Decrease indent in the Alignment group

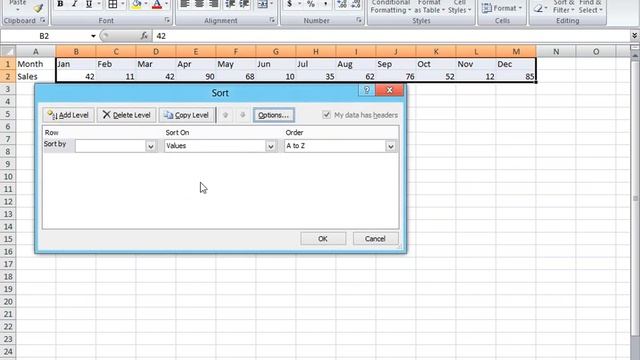coord(230,4)
